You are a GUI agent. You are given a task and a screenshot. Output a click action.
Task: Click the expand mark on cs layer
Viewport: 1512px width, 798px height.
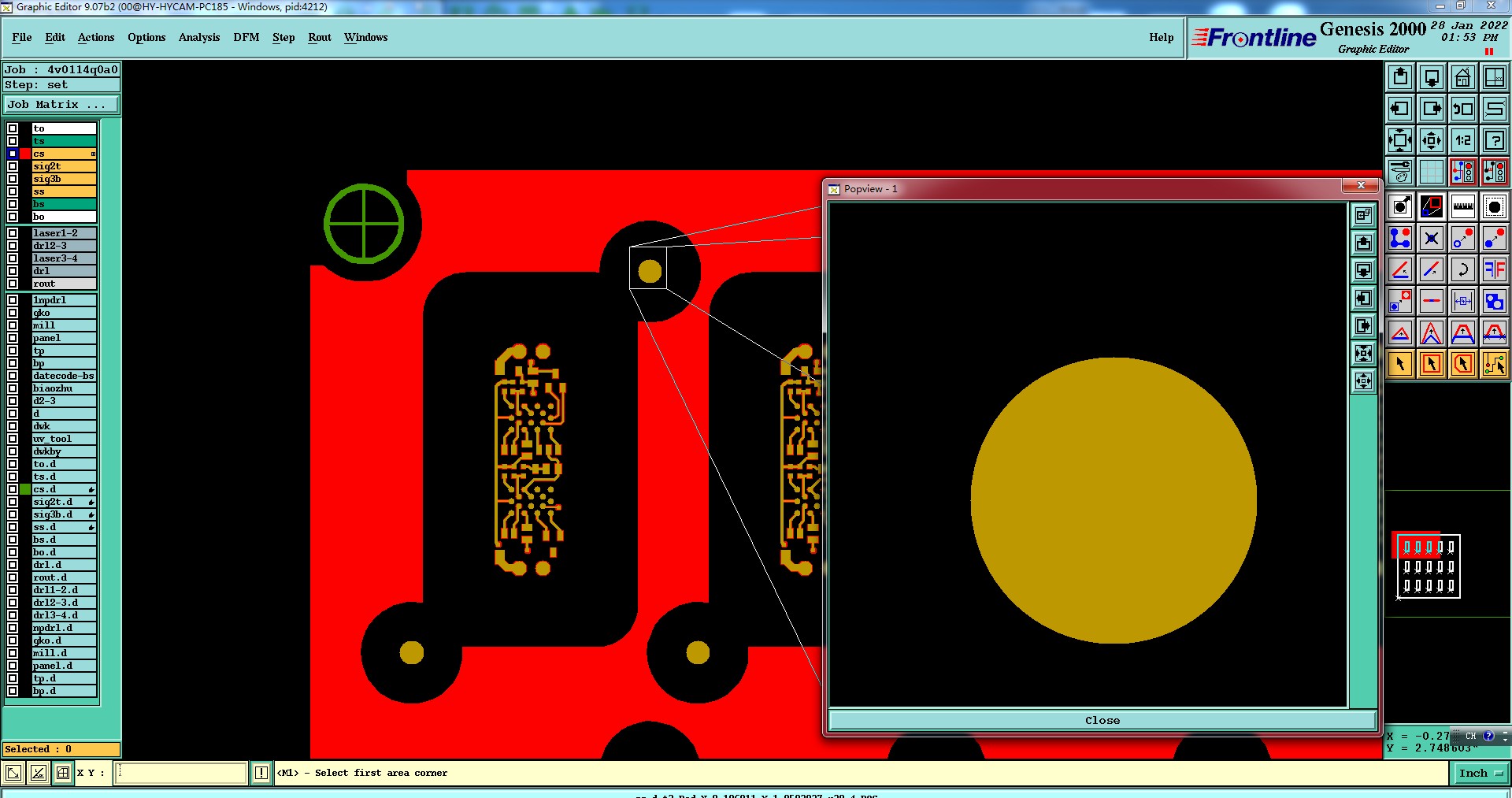(93, 154)
